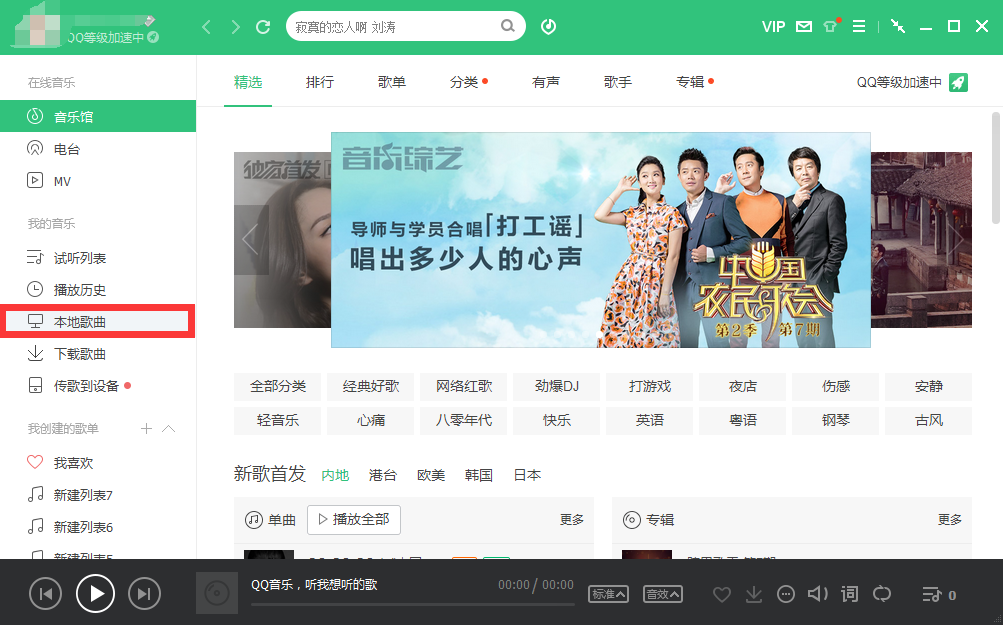Choose the 经典好歌 category

(x=370, y=386)
